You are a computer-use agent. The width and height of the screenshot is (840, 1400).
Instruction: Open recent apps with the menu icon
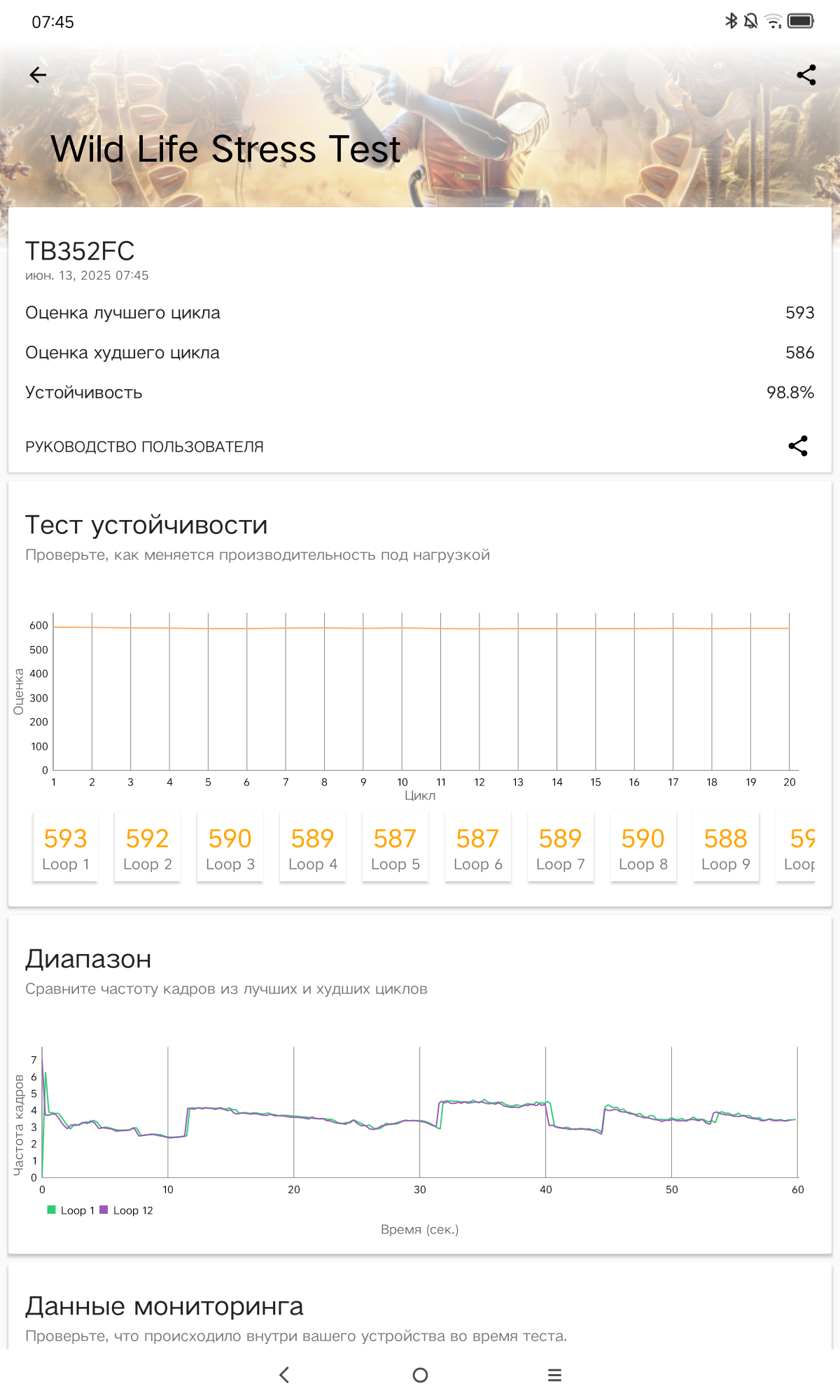coord(554,1375)
